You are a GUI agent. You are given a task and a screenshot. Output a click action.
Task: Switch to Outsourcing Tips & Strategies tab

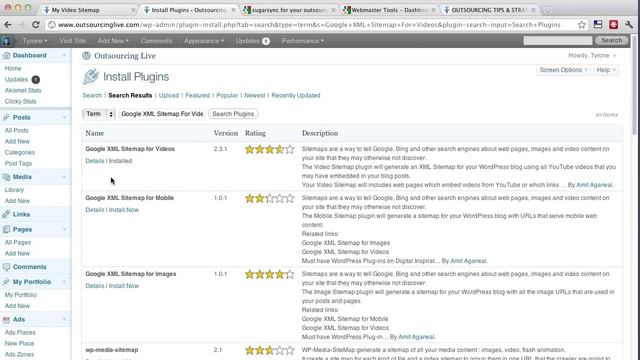pyautogui.click(x=489, y=10)
